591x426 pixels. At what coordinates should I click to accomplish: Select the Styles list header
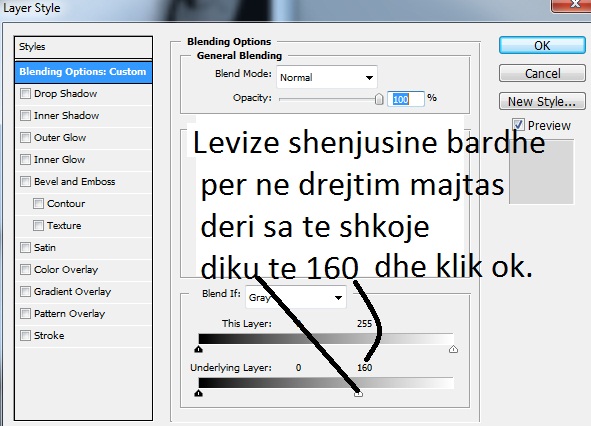point(83,47)
